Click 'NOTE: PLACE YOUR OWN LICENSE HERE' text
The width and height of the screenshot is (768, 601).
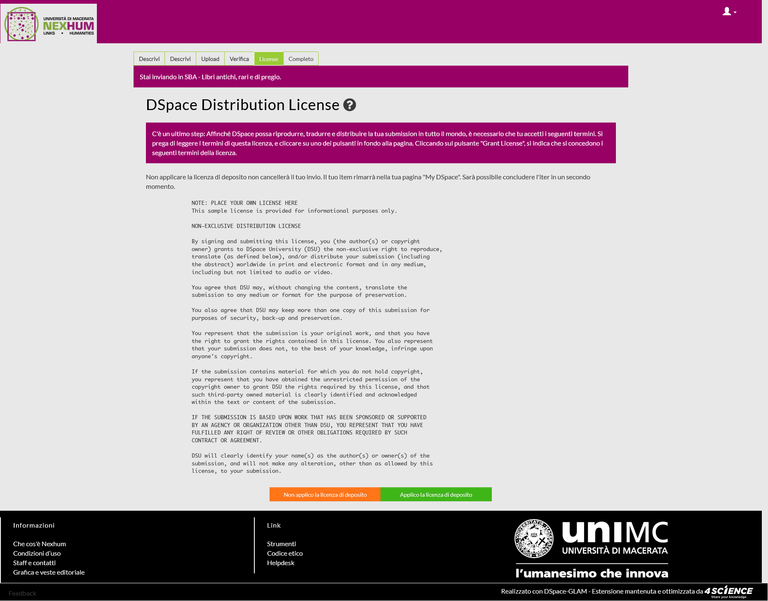click(244, 203)
